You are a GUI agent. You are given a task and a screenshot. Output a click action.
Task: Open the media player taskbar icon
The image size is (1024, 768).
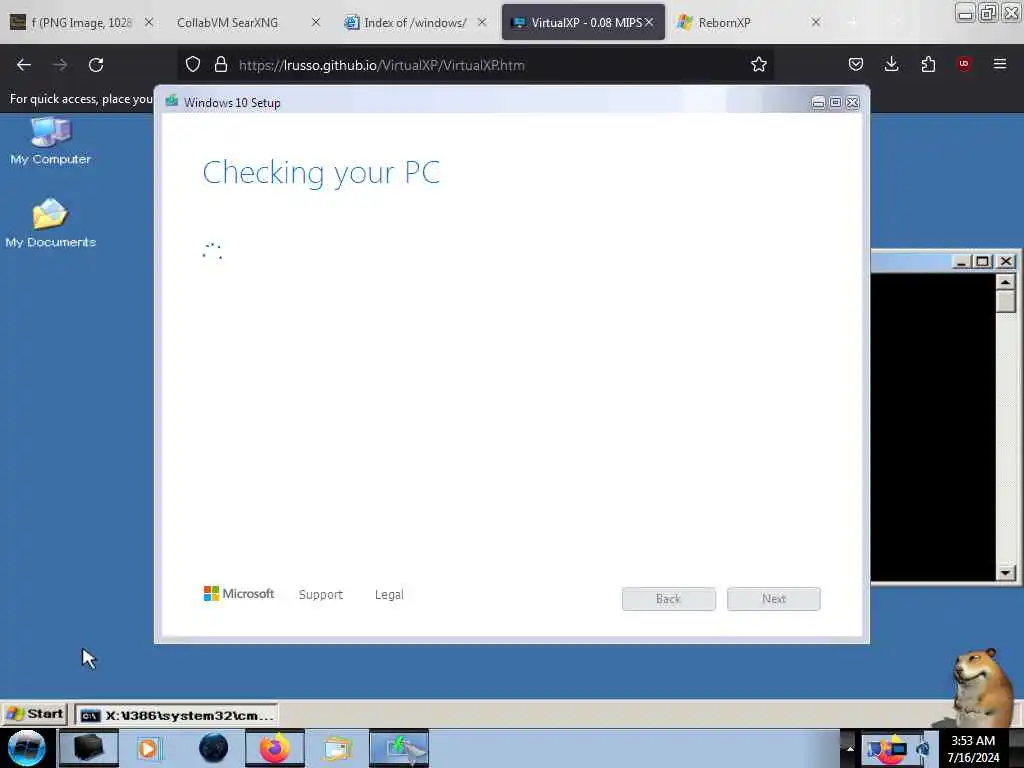point(148,748)
